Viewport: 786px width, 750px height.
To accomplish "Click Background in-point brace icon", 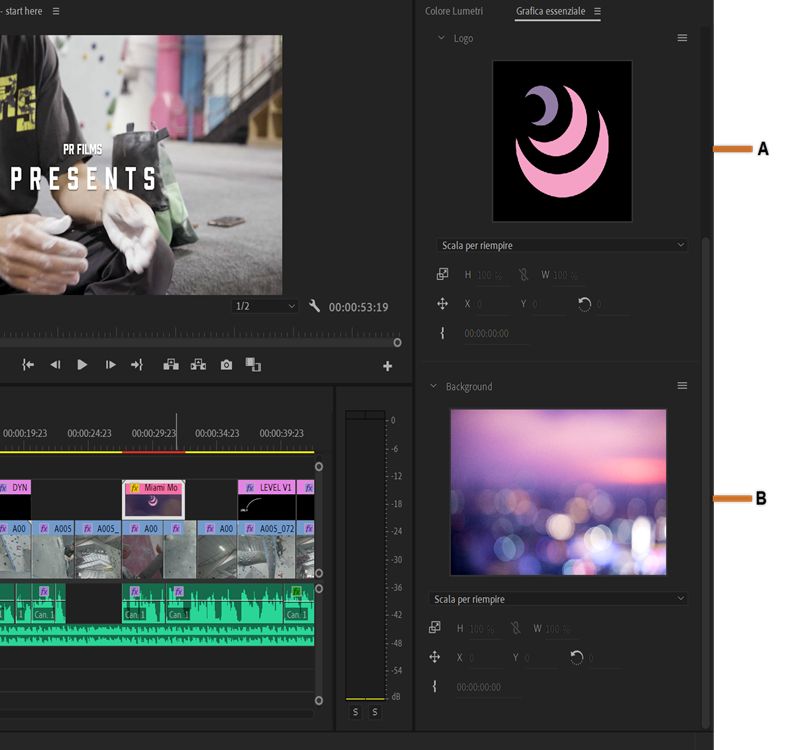I will click(435, 687).
